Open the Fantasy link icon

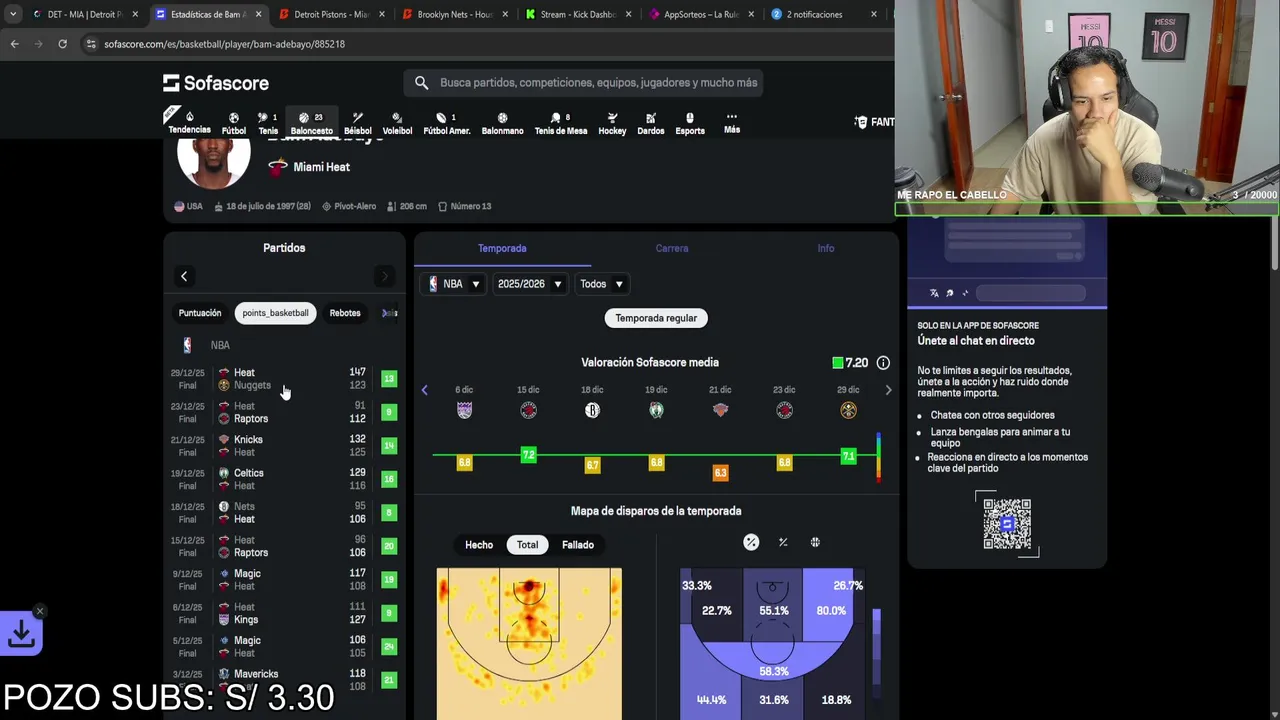pos(861,122)
